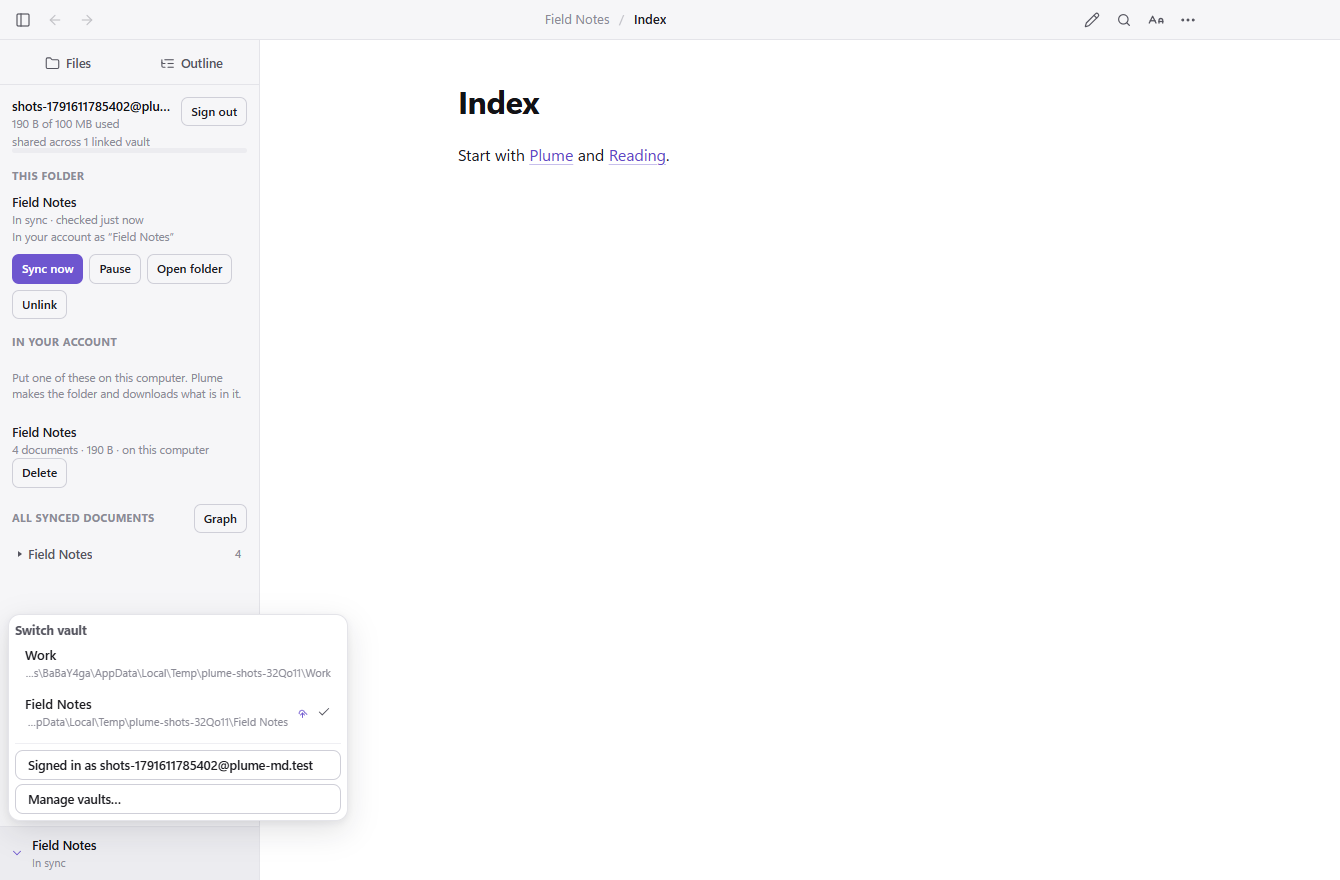Click the checkmark on the Field Notes vault
Viewport: 1340px width, 880px height.
324,712
